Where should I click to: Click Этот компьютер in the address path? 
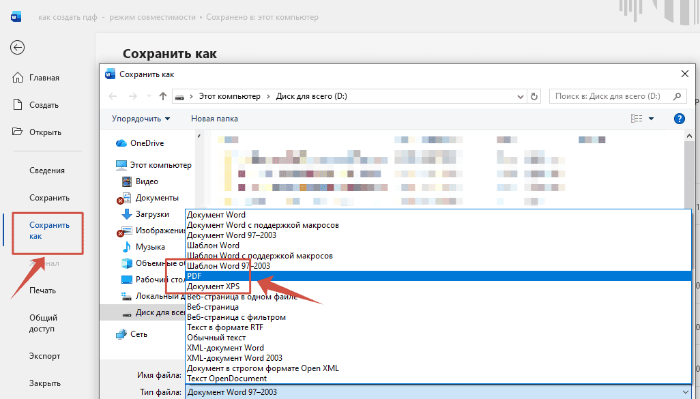229,96
